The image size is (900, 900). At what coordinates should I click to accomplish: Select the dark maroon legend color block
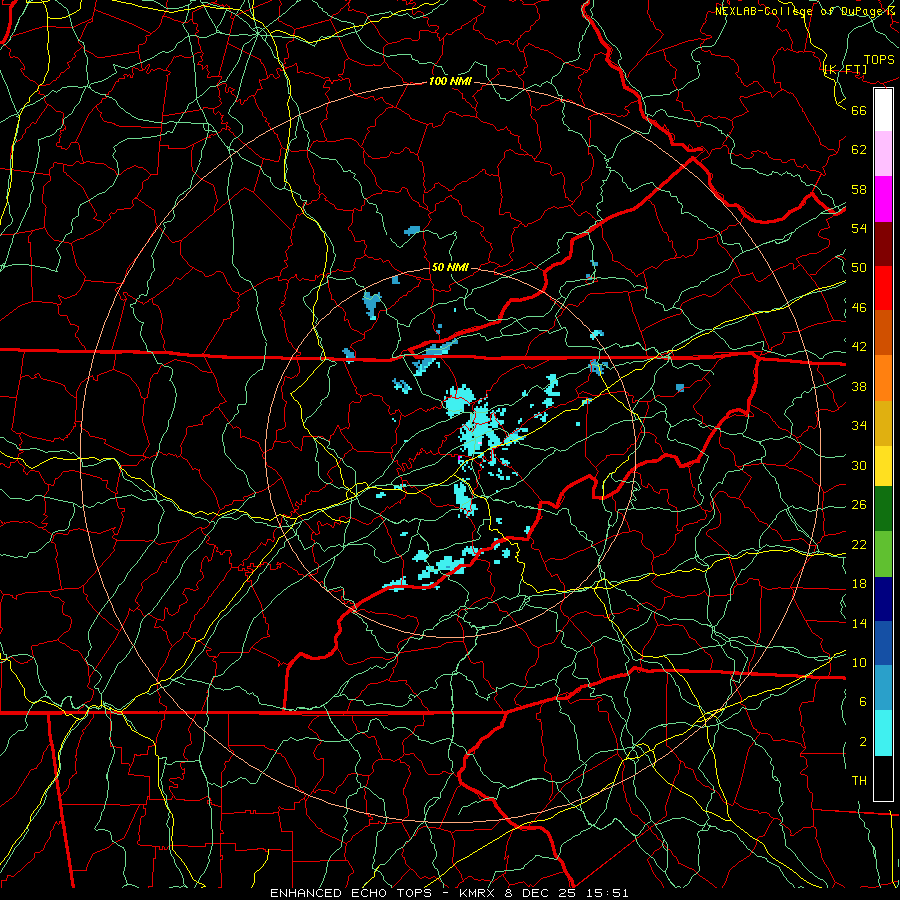pyautogui.click(x=883, y=244)
